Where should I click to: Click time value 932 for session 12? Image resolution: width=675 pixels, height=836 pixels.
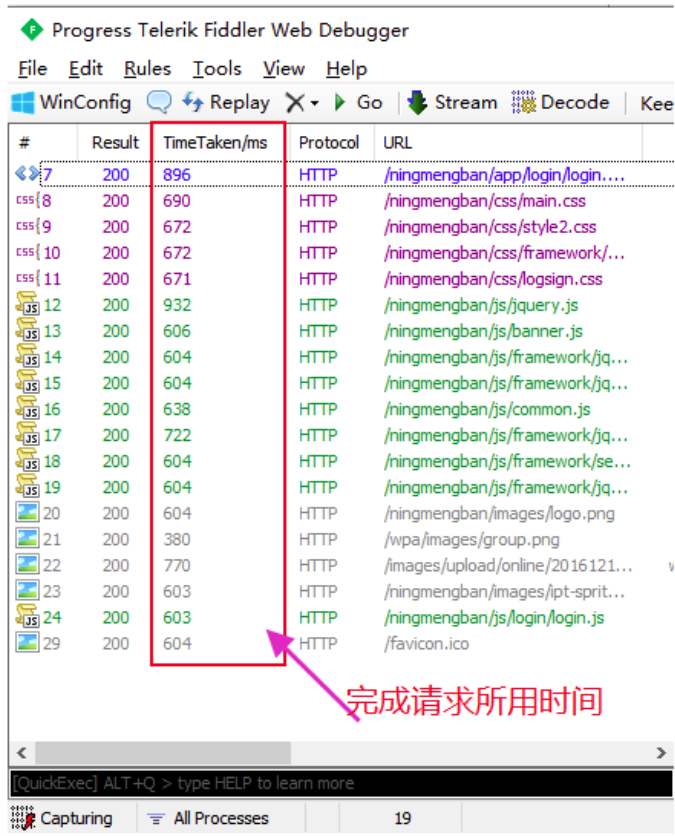[177, 305]
